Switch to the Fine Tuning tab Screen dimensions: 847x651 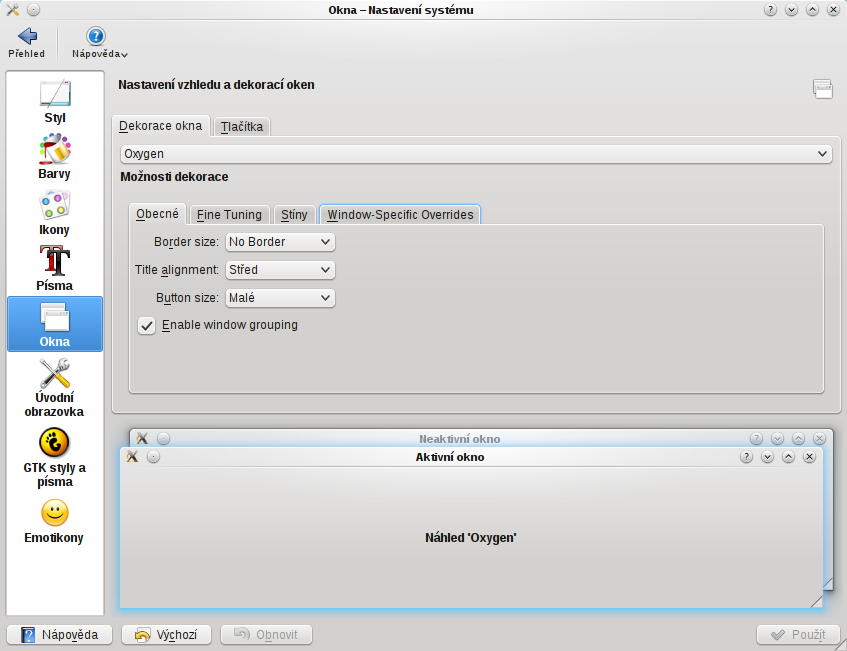(x=229, y=215)
